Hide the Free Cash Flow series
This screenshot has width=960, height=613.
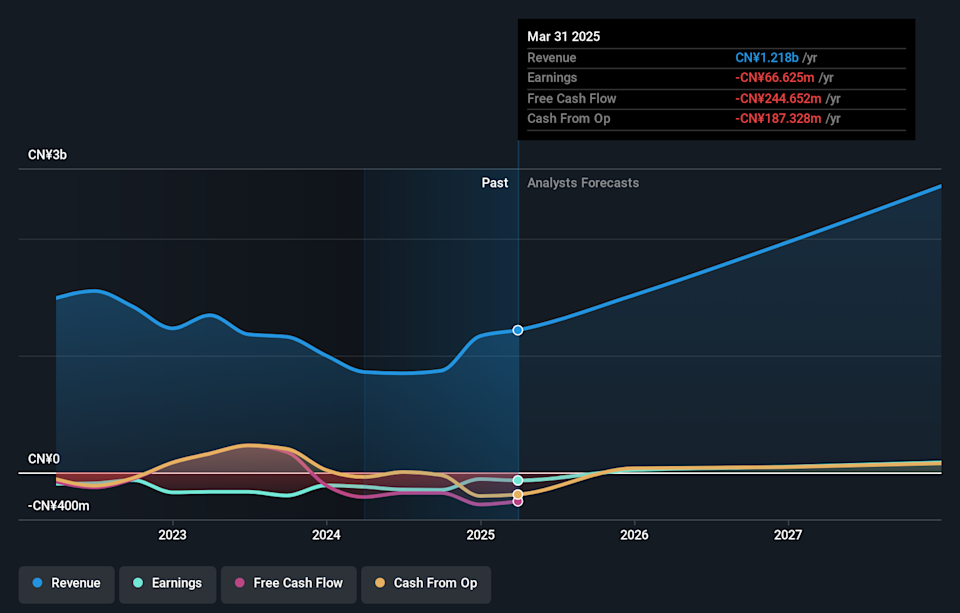287,583
